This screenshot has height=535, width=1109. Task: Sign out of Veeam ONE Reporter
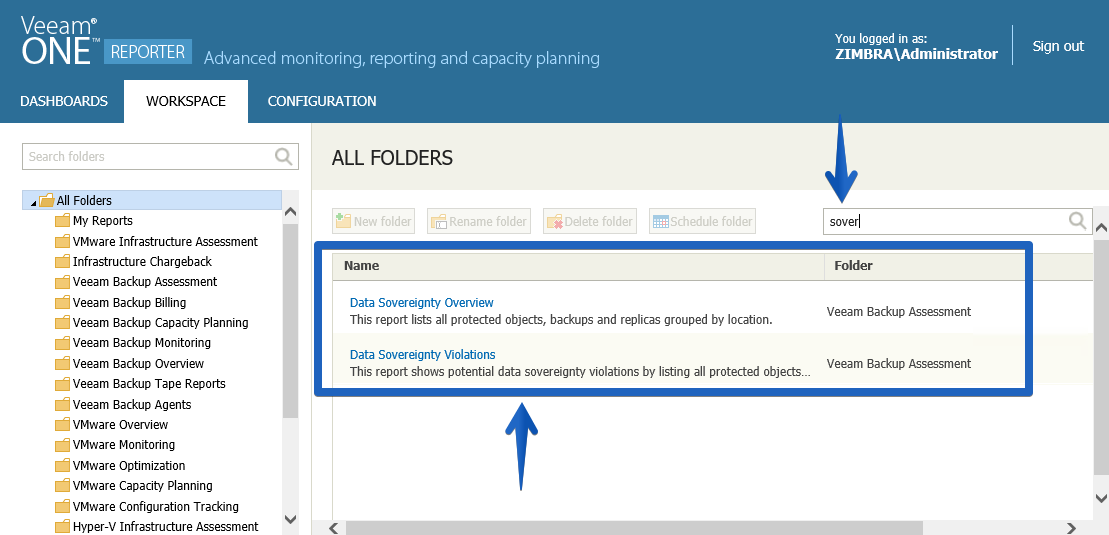pyautogui.click(x=1058, y=46)
